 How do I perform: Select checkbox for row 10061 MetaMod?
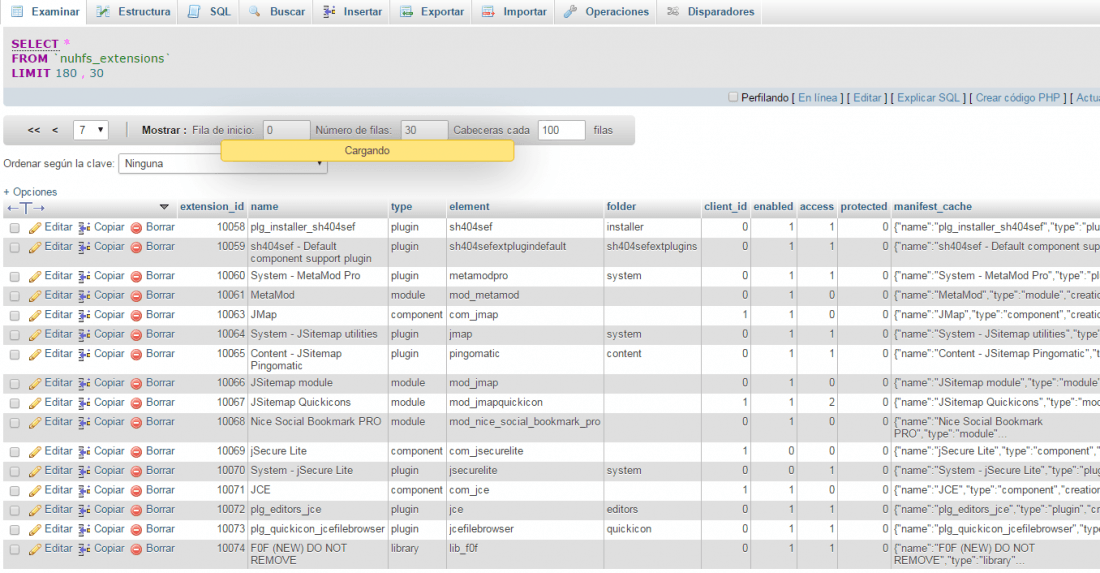15,297
